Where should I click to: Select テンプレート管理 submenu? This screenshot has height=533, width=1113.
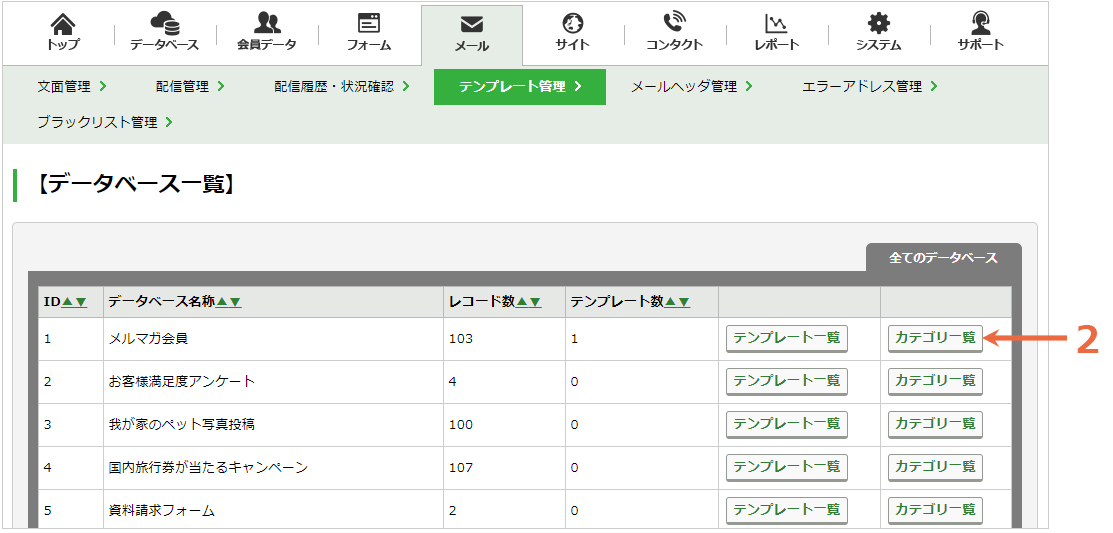(520, 87)
